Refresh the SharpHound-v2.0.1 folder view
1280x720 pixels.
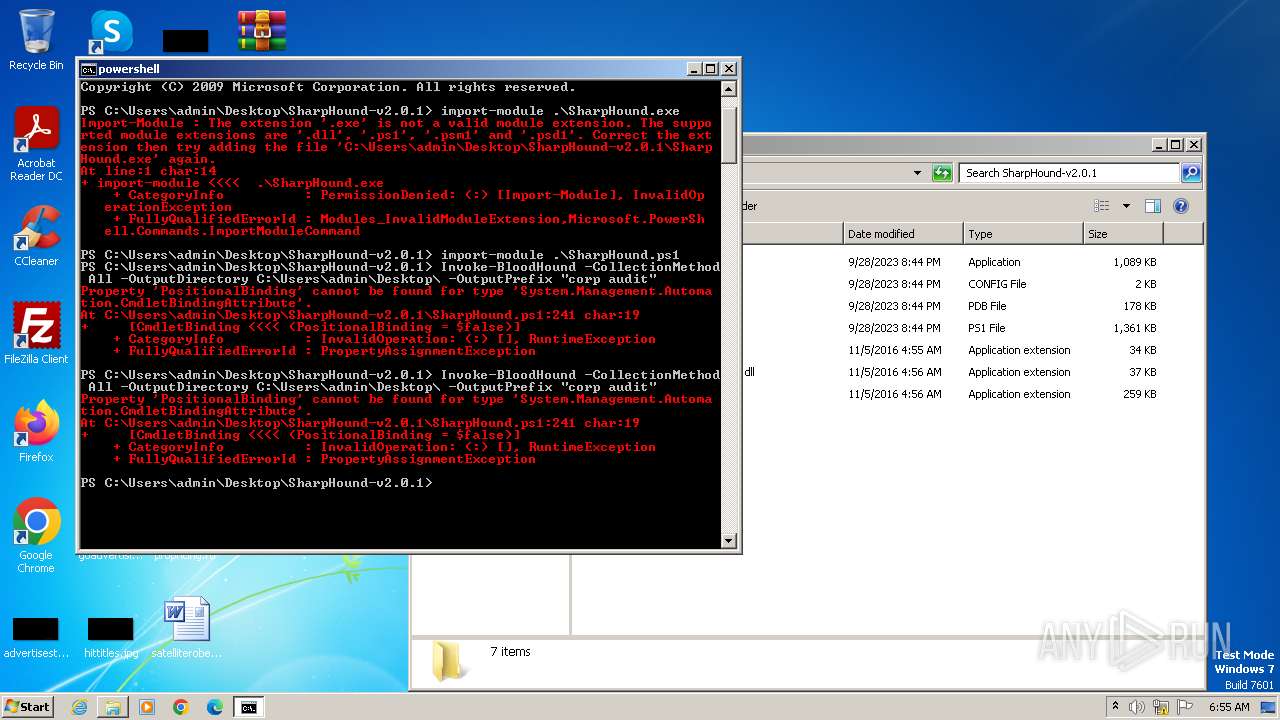pyautogui.click(x=942, y=173)
